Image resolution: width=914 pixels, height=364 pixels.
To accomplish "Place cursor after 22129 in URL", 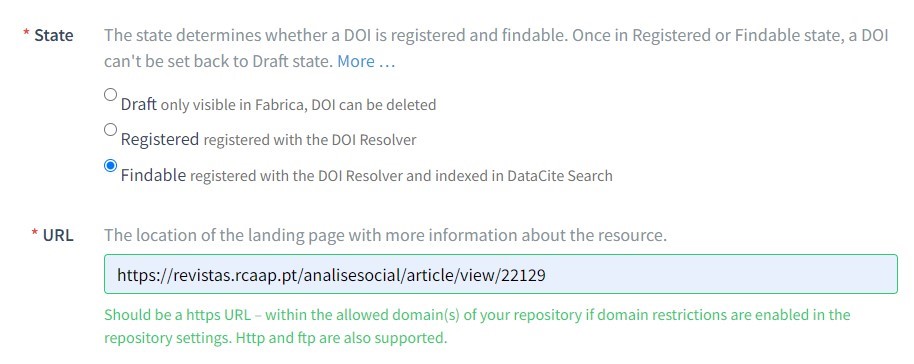I will coord(547,275).
